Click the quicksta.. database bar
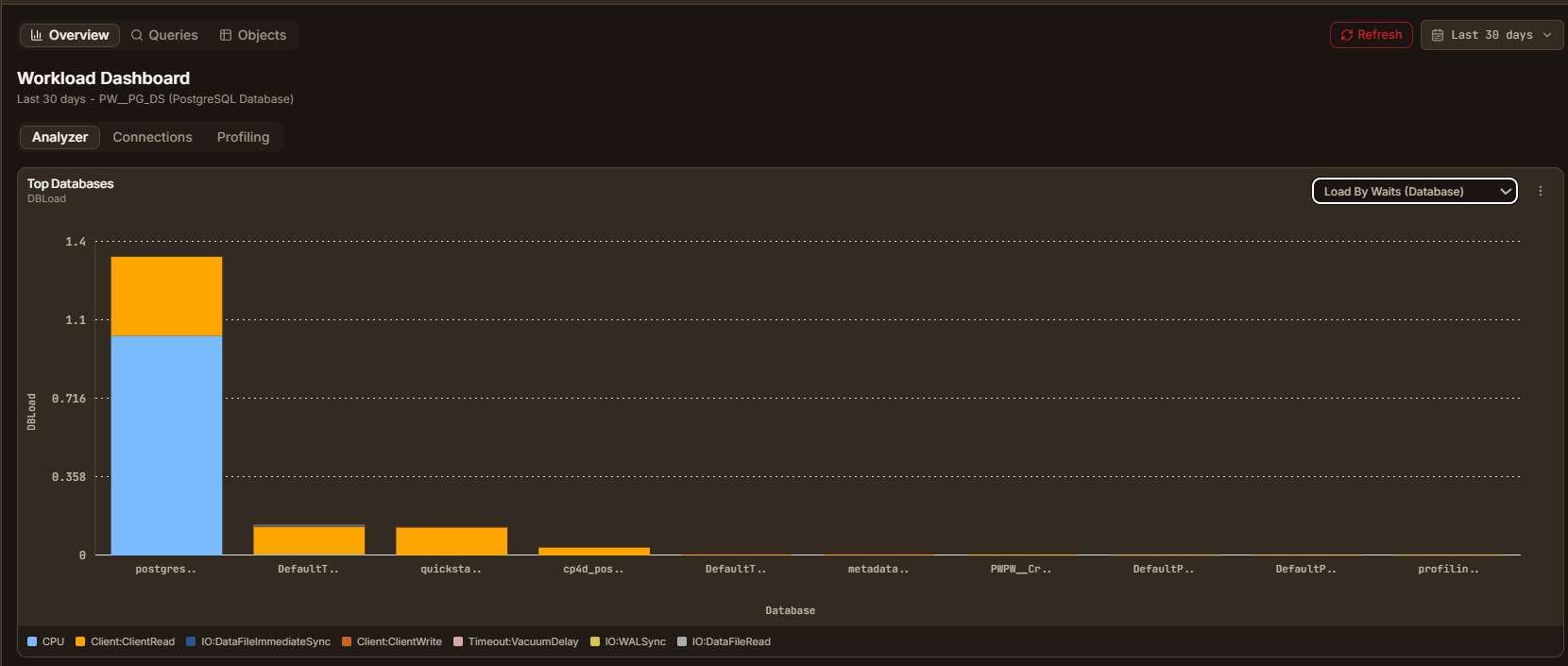This screenshot has height=666, width=1568. click(452, 541)
